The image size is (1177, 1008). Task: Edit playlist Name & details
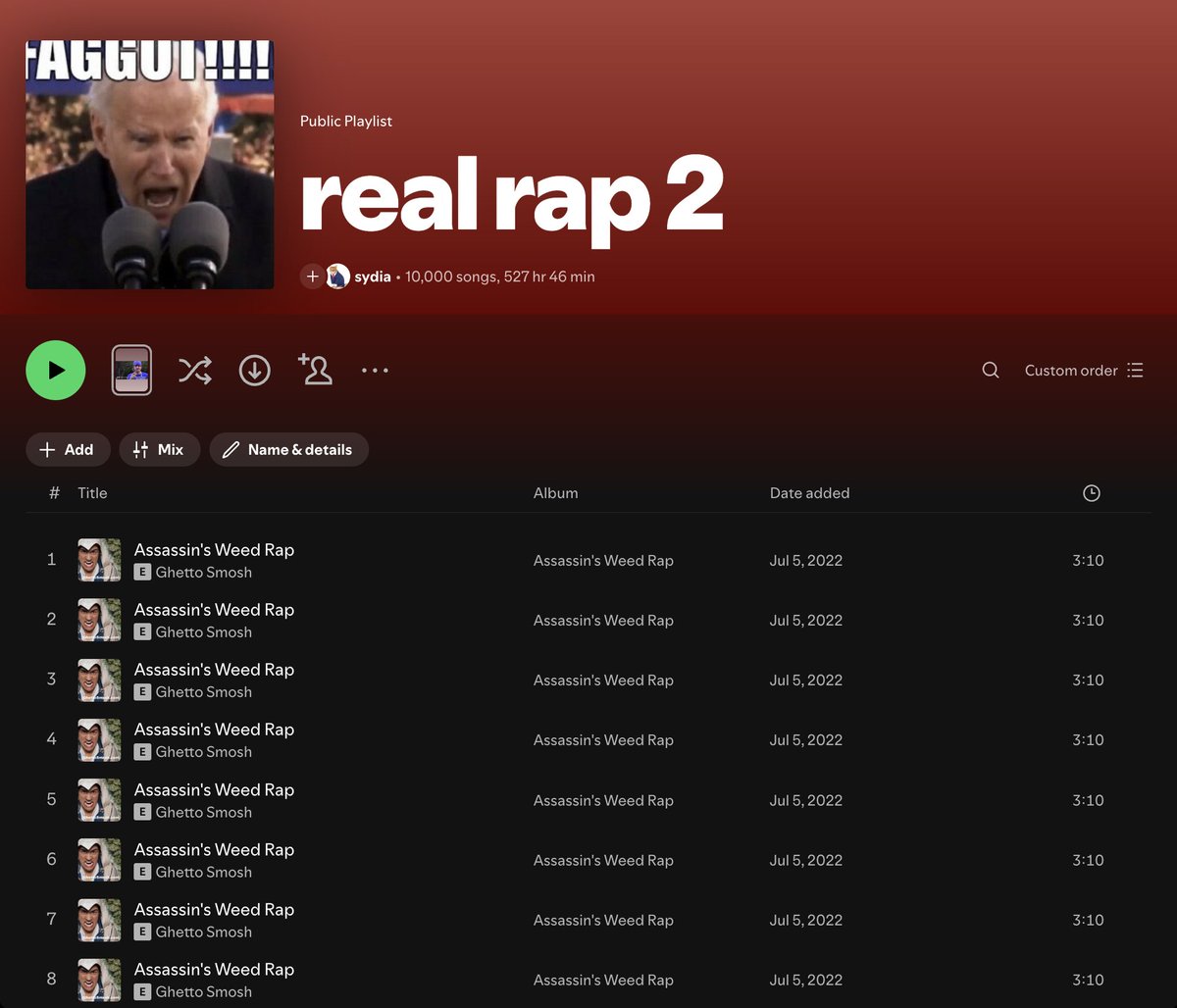coord(289,450)
